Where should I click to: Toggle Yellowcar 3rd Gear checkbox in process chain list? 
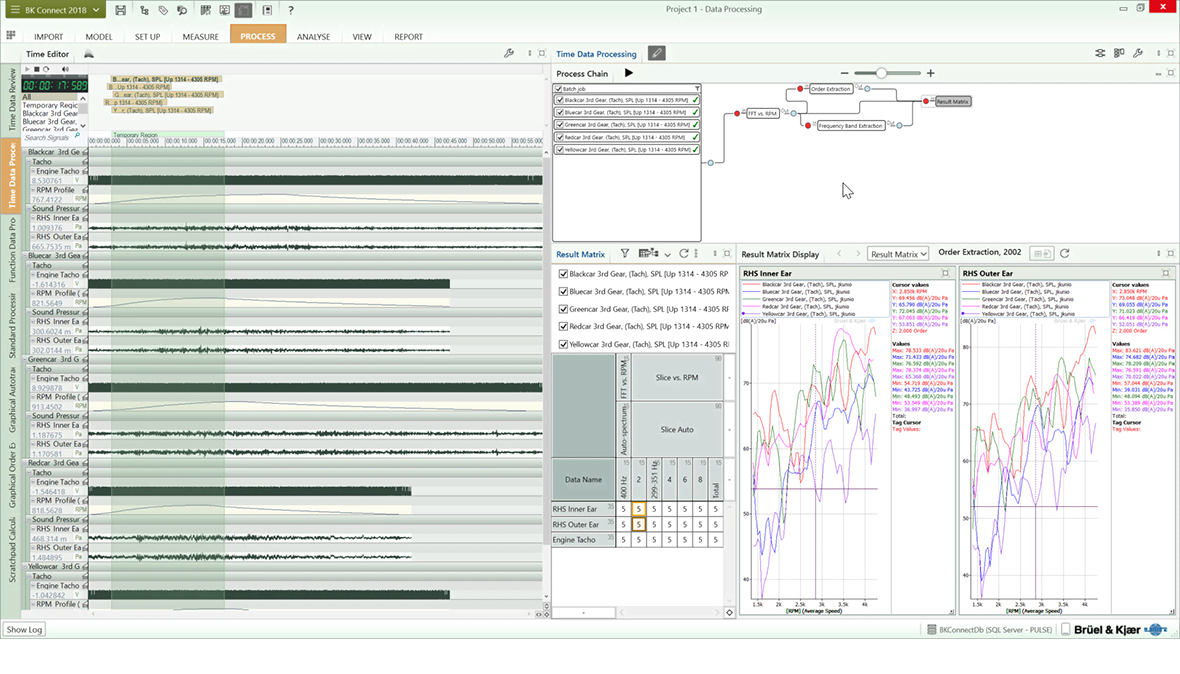point(559,149)
